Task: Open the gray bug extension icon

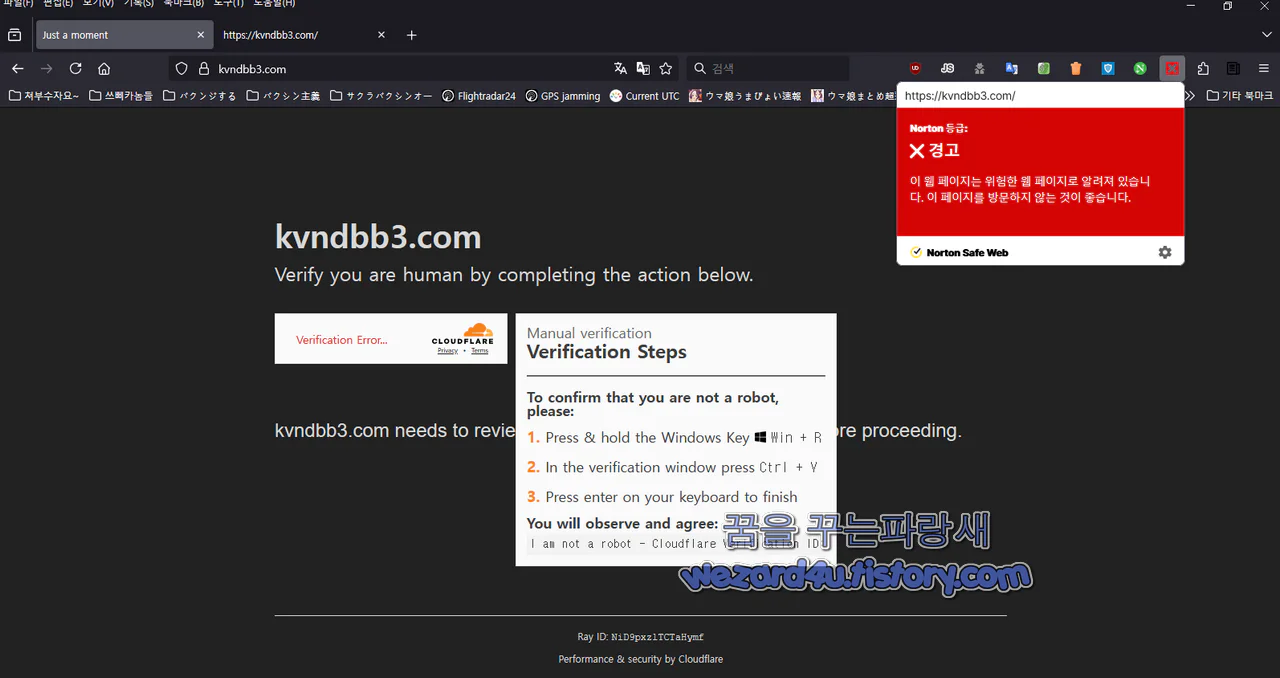Action: point(979,69)
